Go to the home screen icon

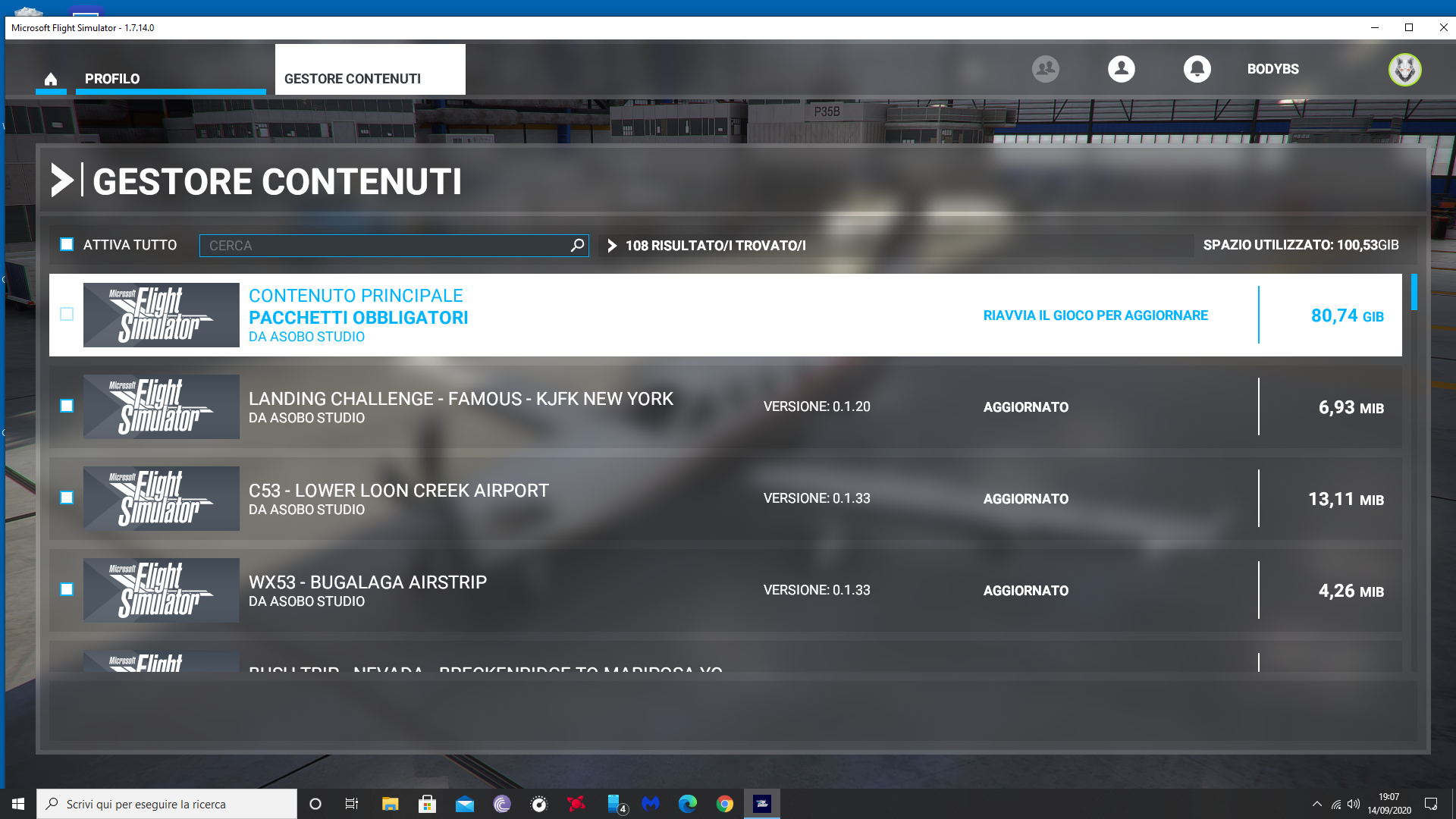coord(51,79)
